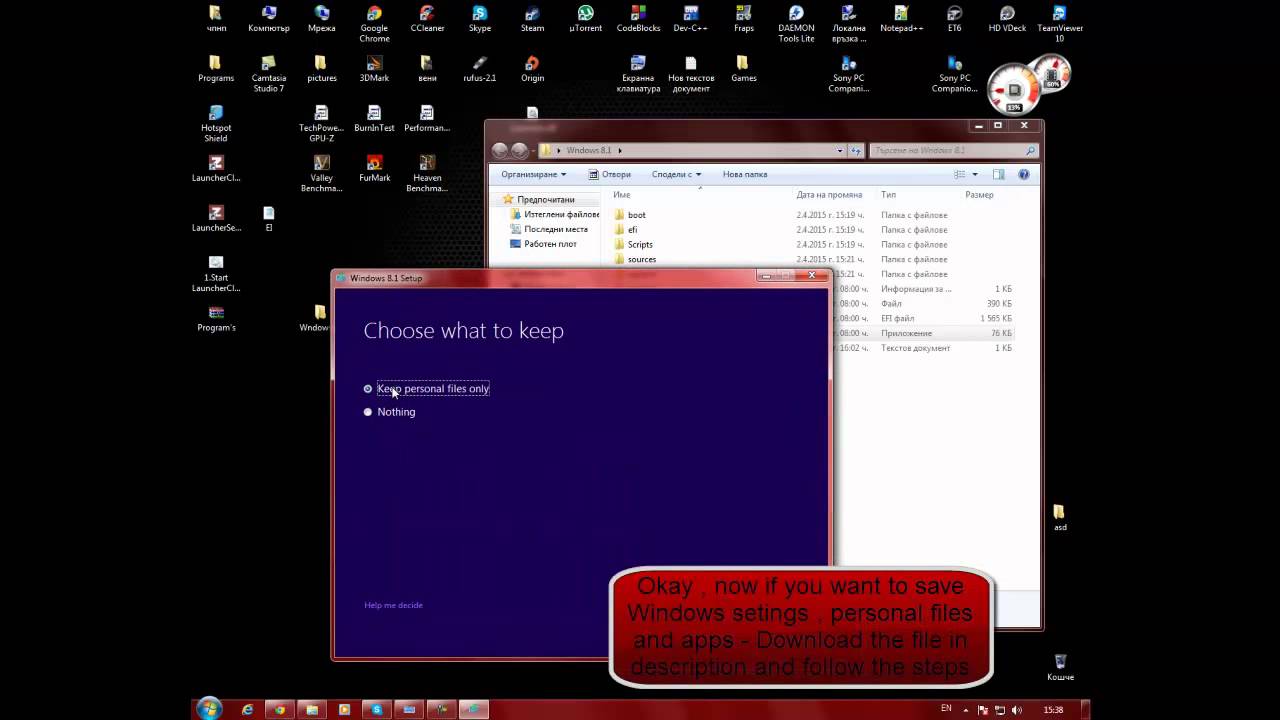Open the 3DMark desktop icon

click(374, 69)
